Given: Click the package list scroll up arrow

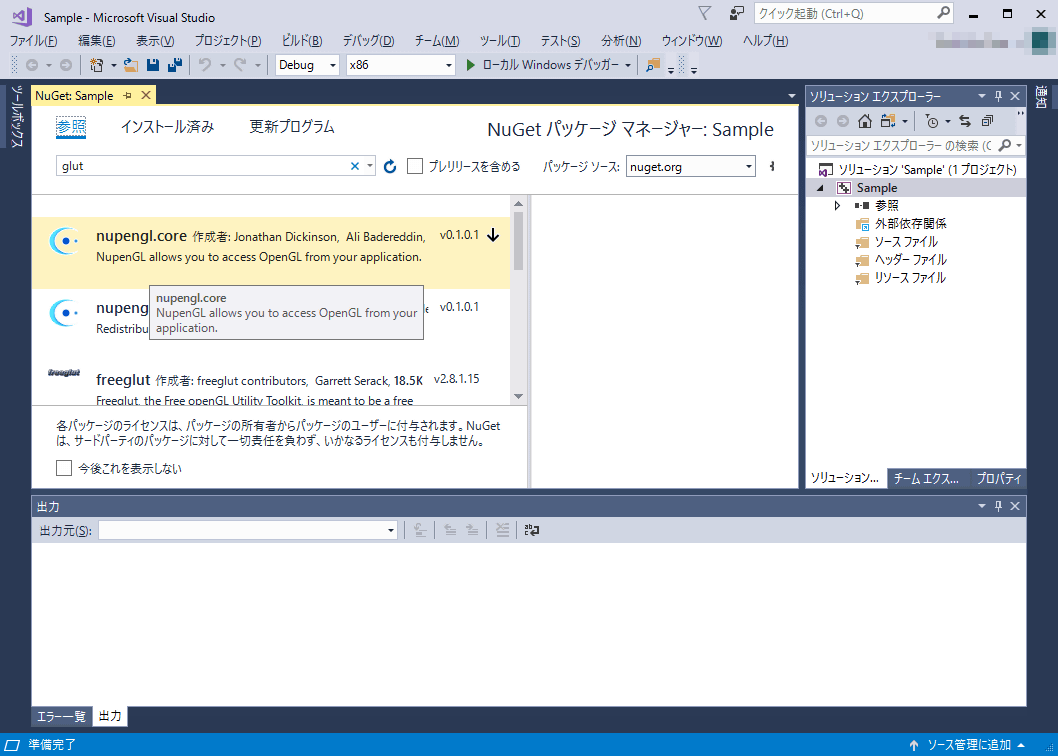Looking at the screenshot, I should (518, 203).
